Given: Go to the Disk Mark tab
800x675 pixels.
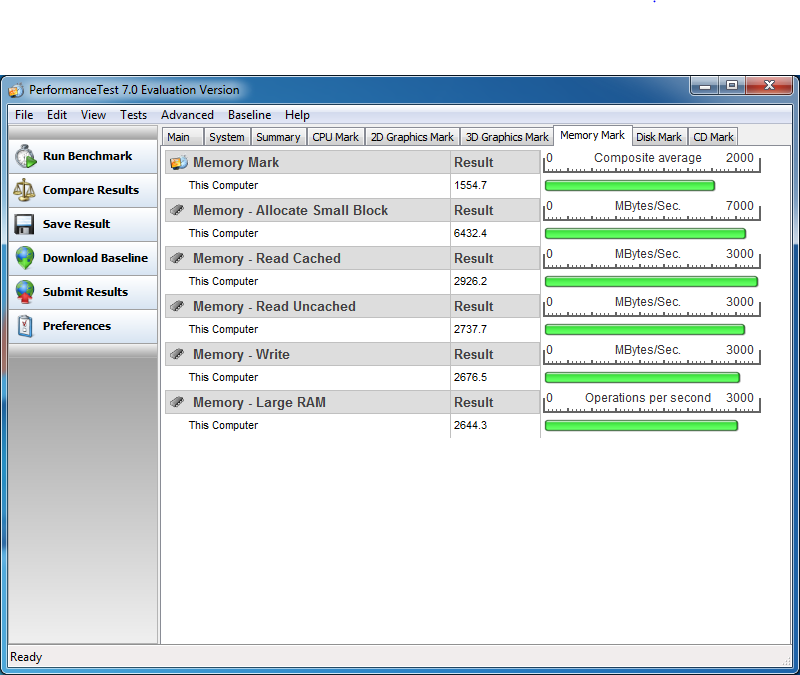Looking at the screenshot, I should [658, 137].
